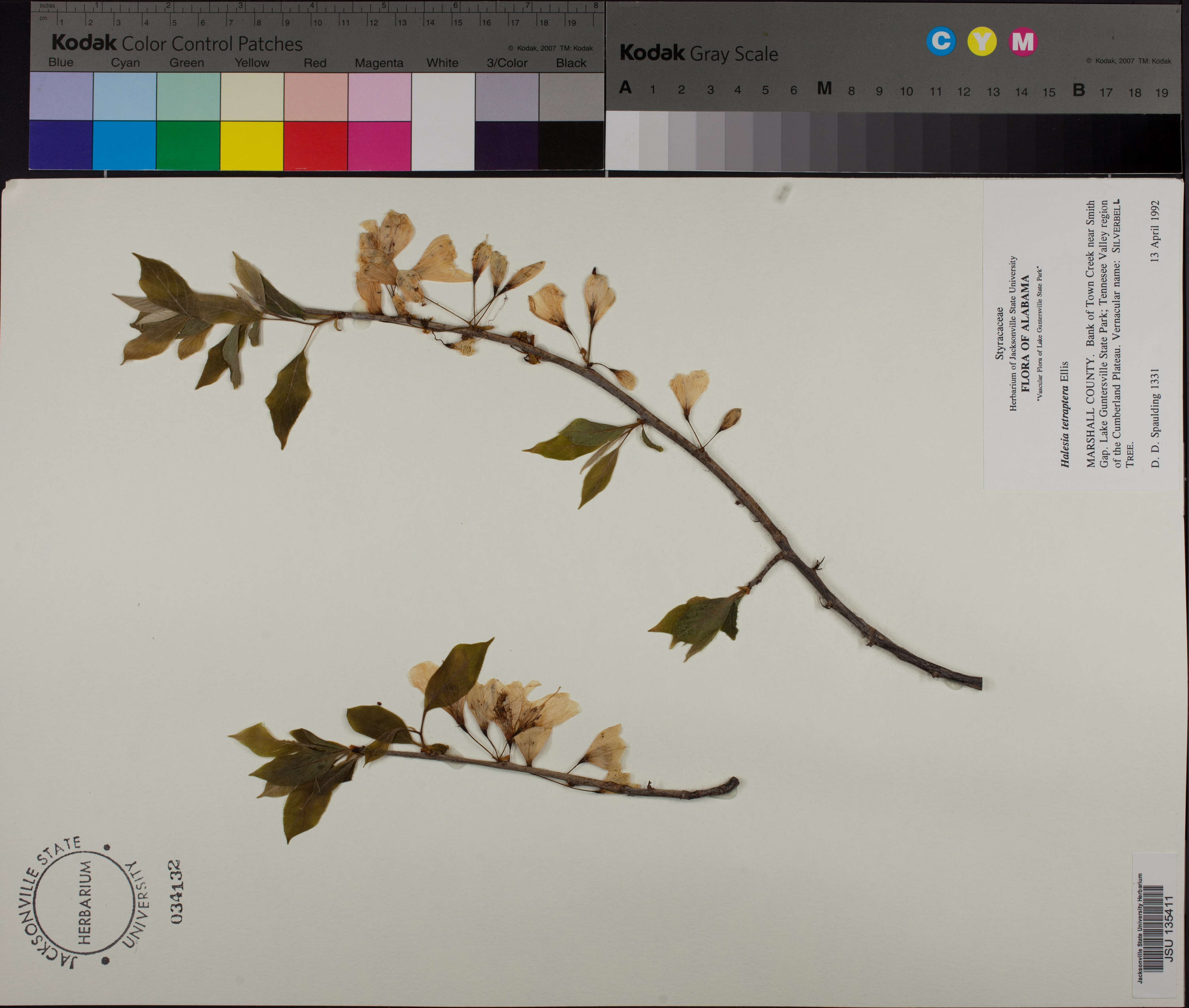The image size is (1189, 1008).
Task: Click the '© Kodak, 2007 TM: Kodak' text on gray scale
Action: (x=1128, y=61)
